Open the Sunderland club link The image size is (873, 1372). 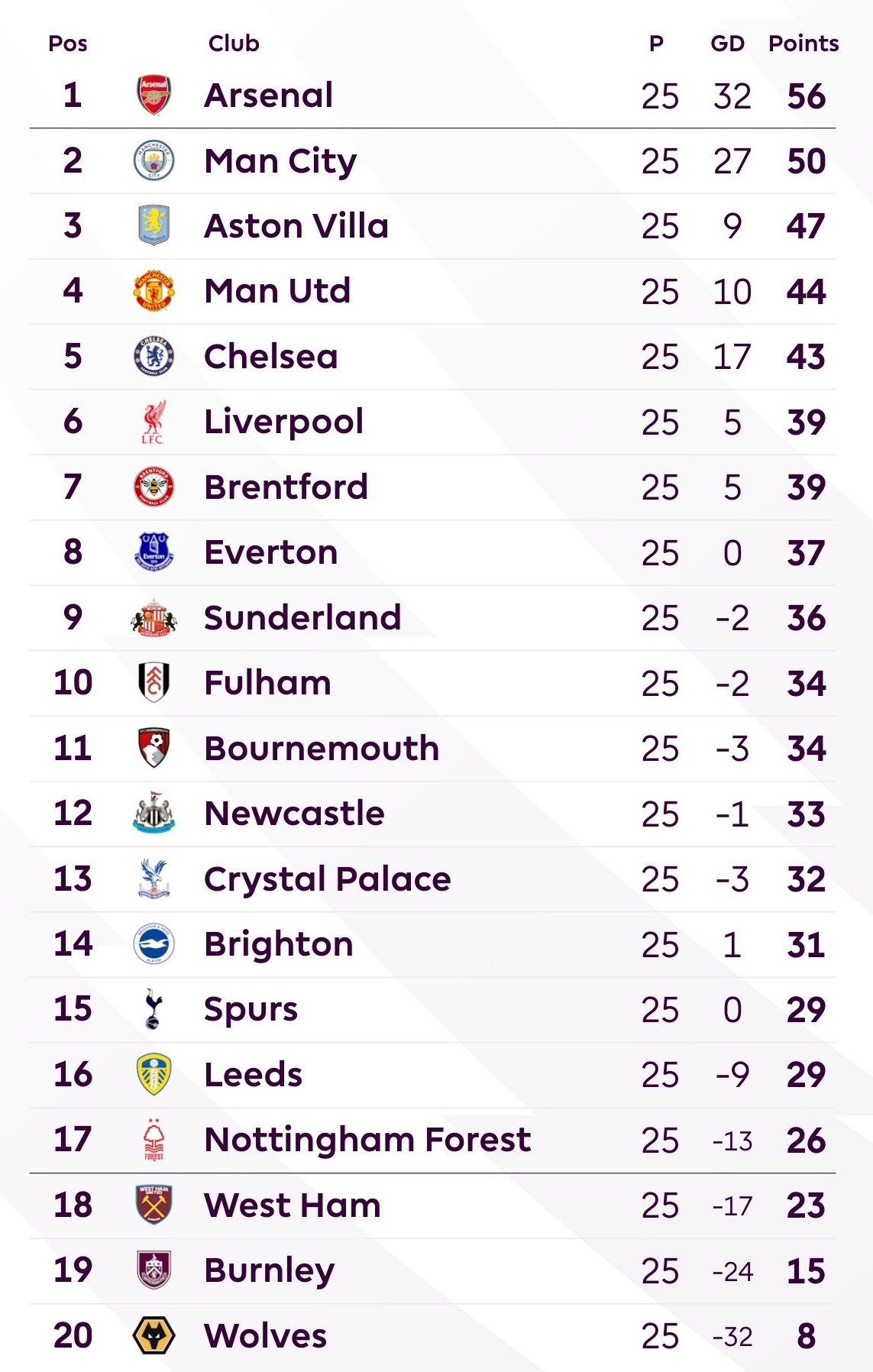tap(302, 617)
